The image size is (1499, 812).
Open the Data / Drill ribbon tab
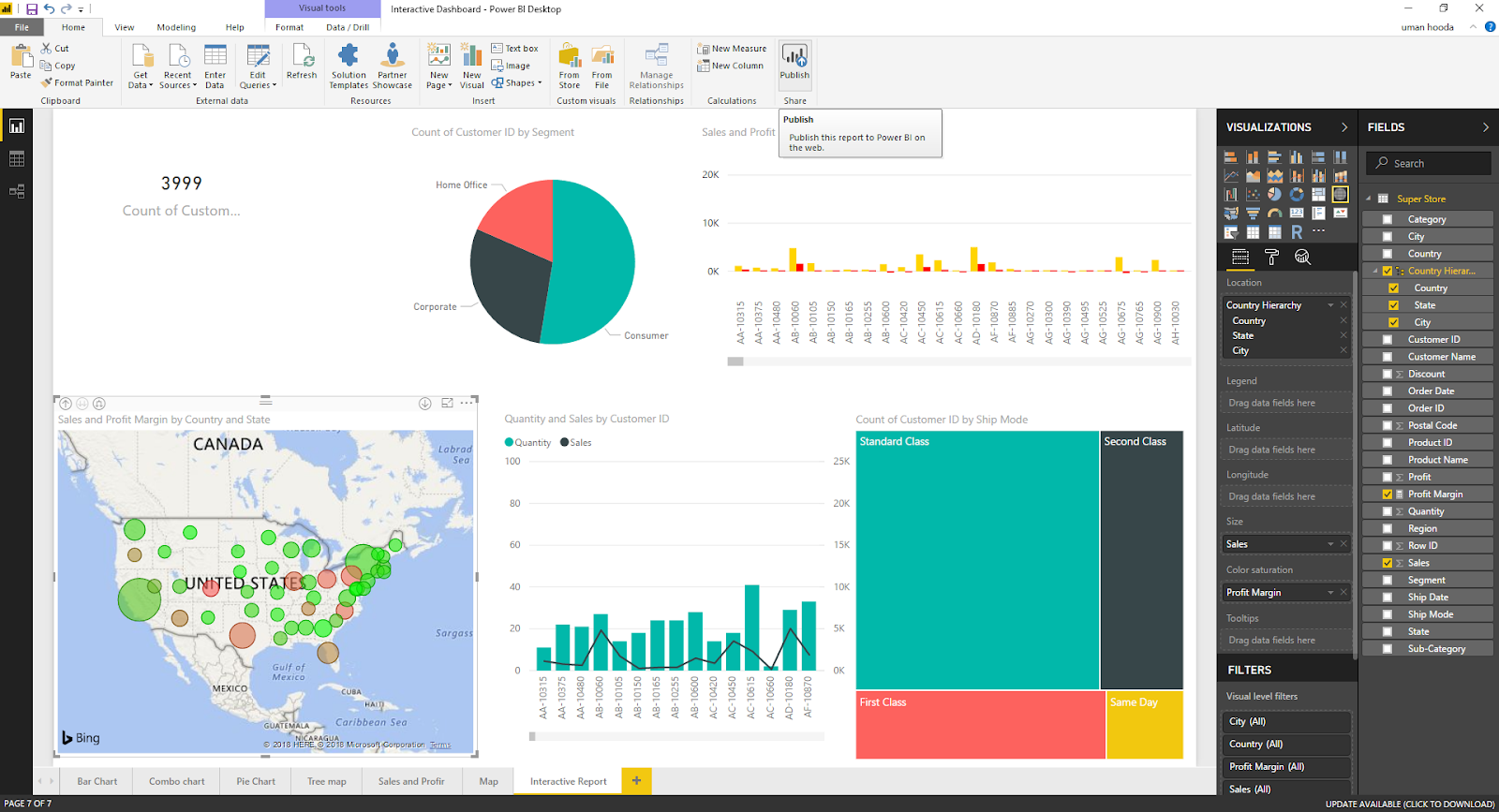coord(348,27)
